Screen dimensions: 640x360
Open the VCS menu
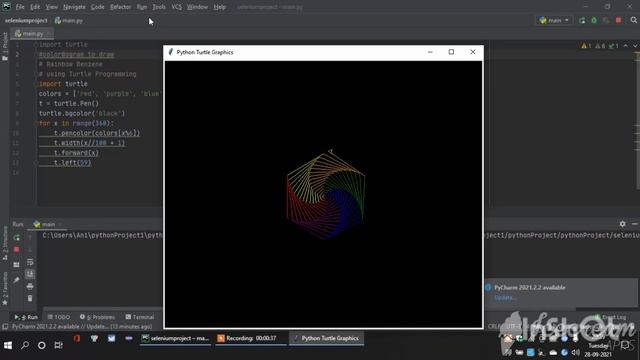tap(176, 7)
